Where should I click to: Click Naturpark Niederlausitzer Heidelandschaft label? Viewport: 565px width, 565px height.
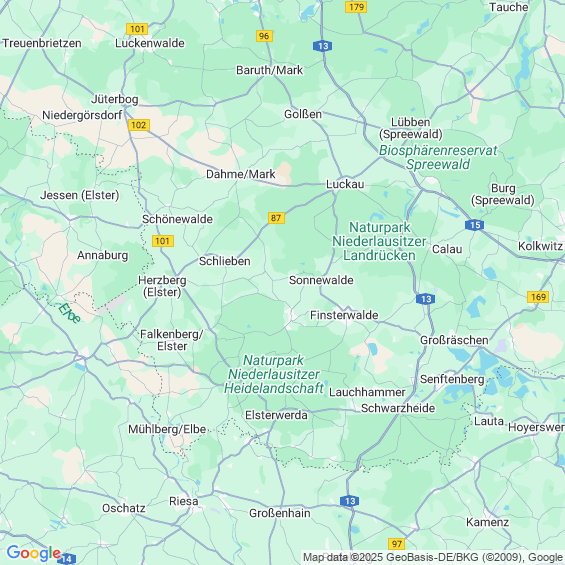274,374
